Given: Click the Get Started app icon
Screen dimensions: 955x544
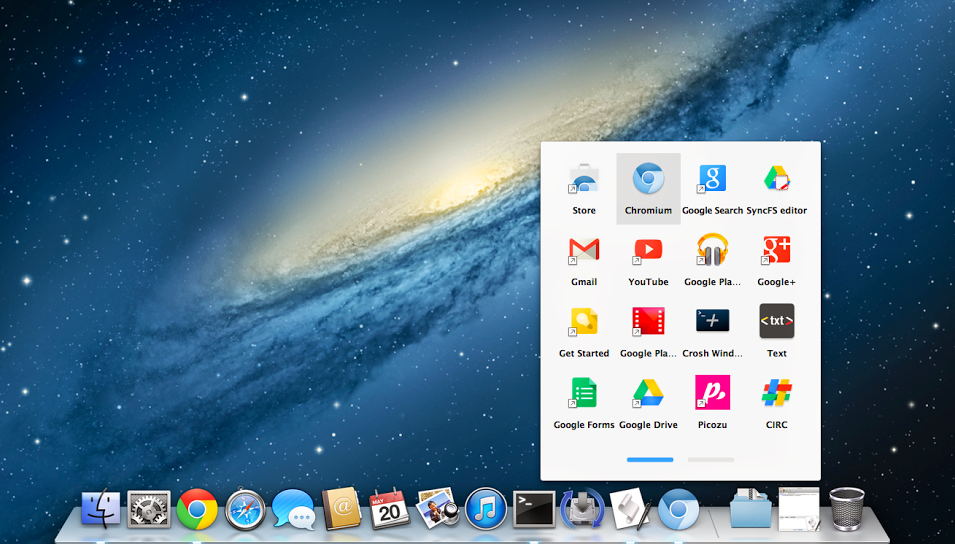Looking at the screenshot, I should pos(584,322).
